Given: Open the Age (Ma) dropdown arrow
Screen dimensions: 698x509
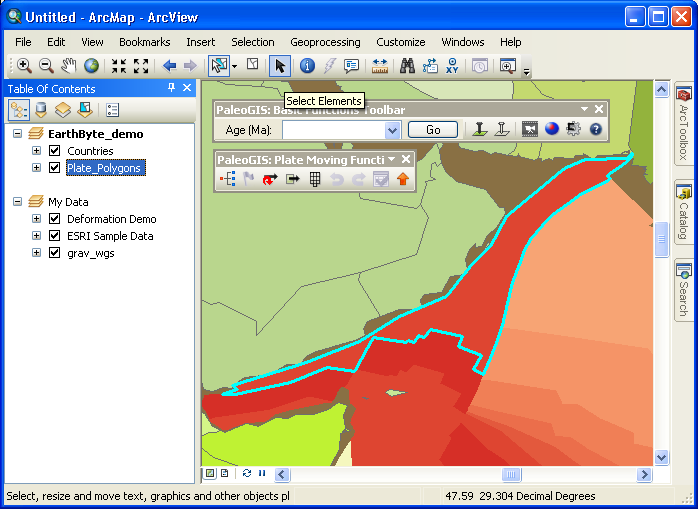Looking at the screenshot, I should tap(392, 130).
